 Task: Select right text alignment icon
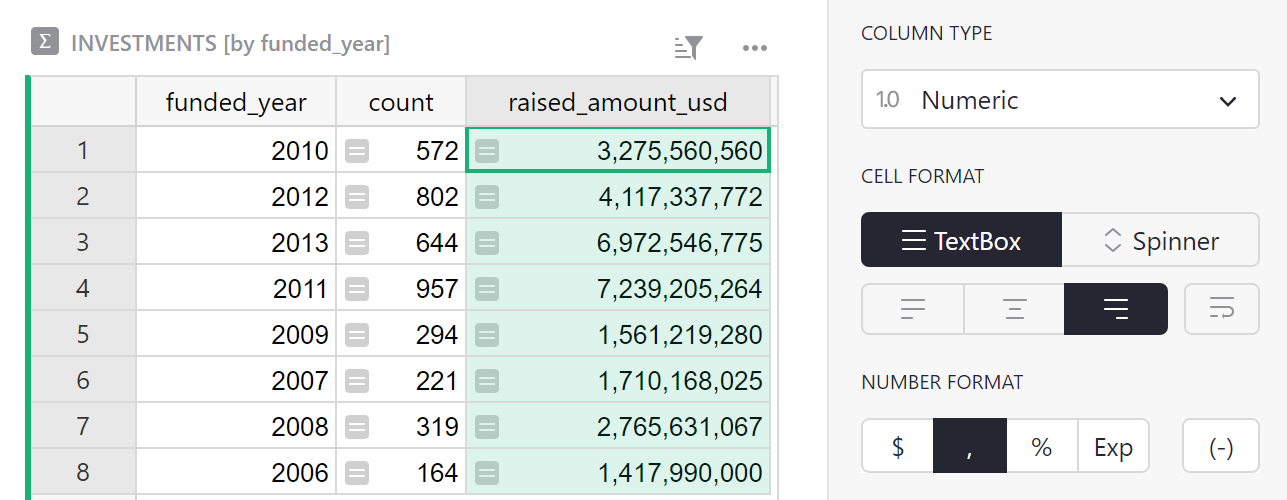point(1115,309)
